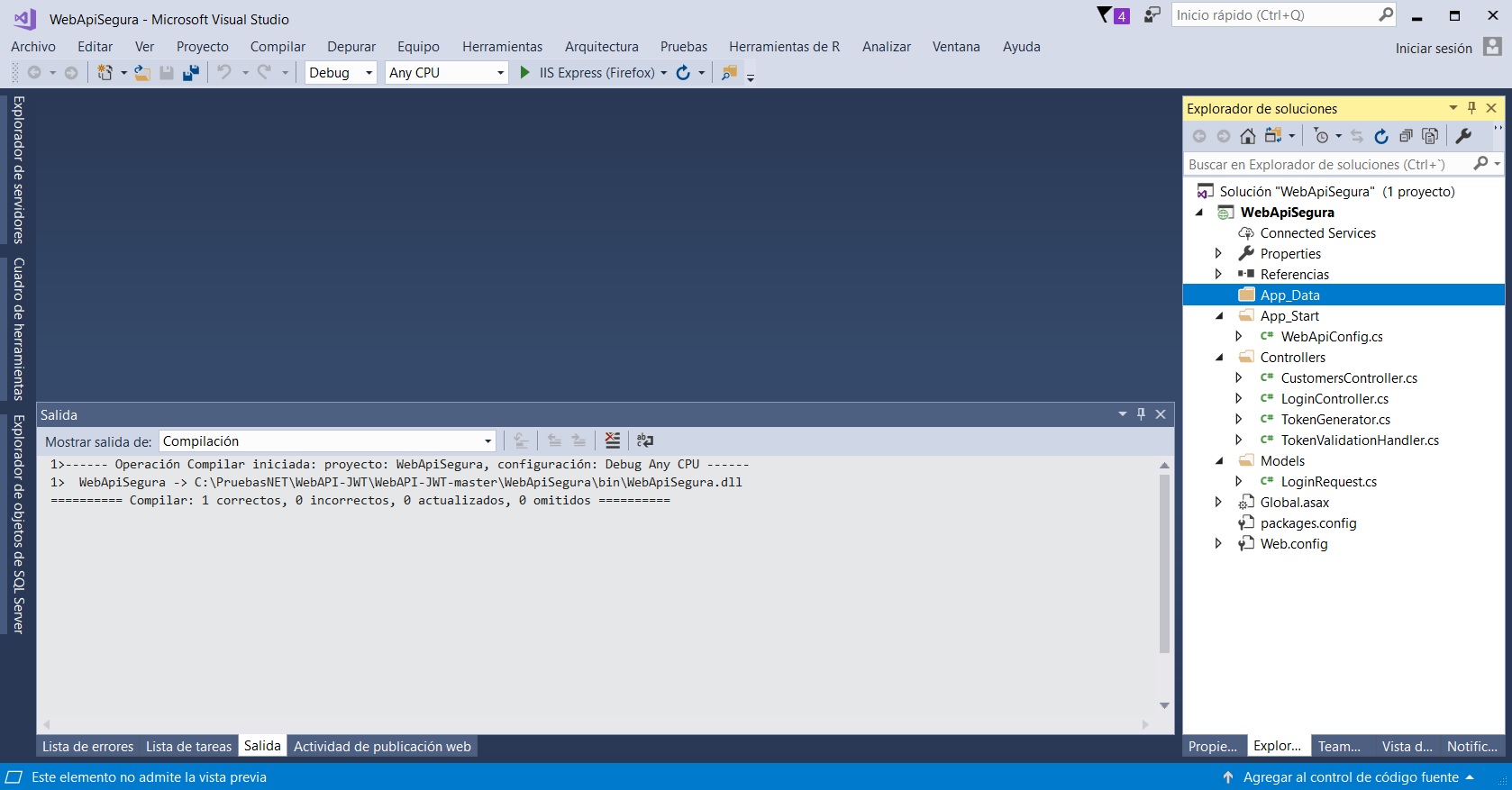Toggle auto-hide pin on Explorador de soluciones
The image size is (1512, 790).
tap(1472, 107)
